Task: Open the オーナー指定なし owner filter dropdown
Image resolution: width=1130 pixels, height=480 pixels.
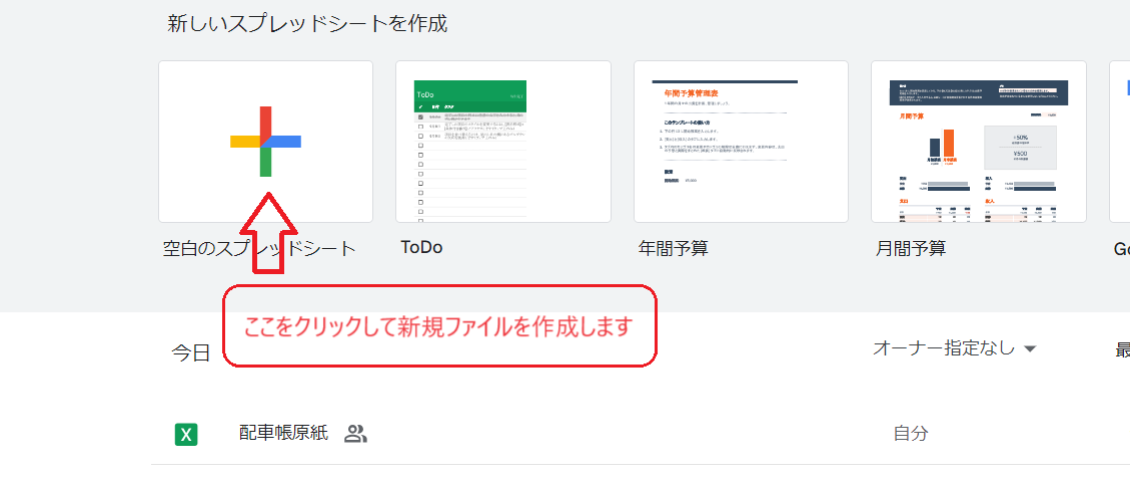Action: coord(954,349)
